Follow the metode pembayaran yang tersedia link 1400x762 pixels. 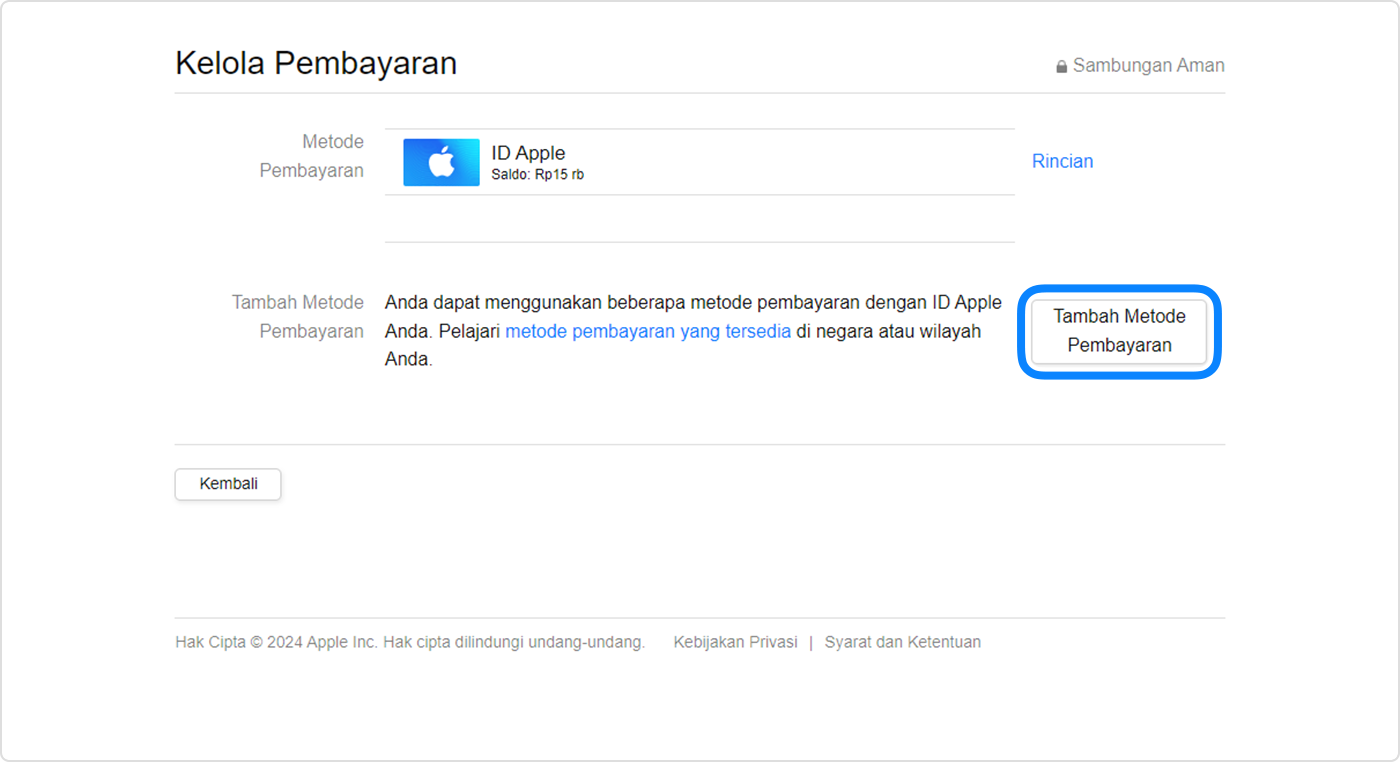pos(648,331)
